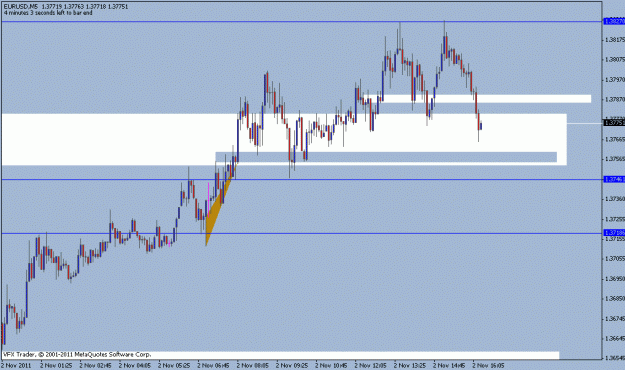
Task: Click the 1.37970 price axis label
Action: (615, 79)
